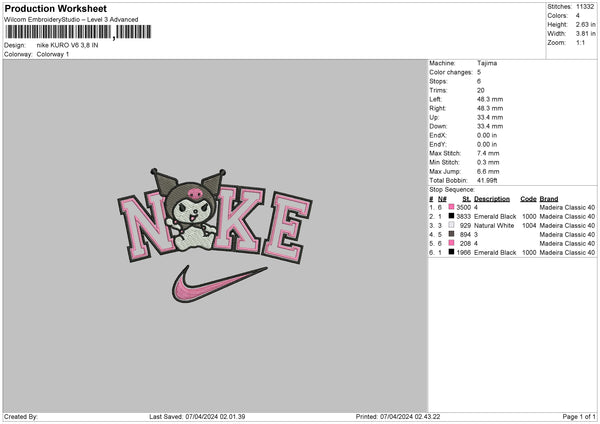Click the Description column header
This screenshot has height=424, width=600.
coord(492,199)
